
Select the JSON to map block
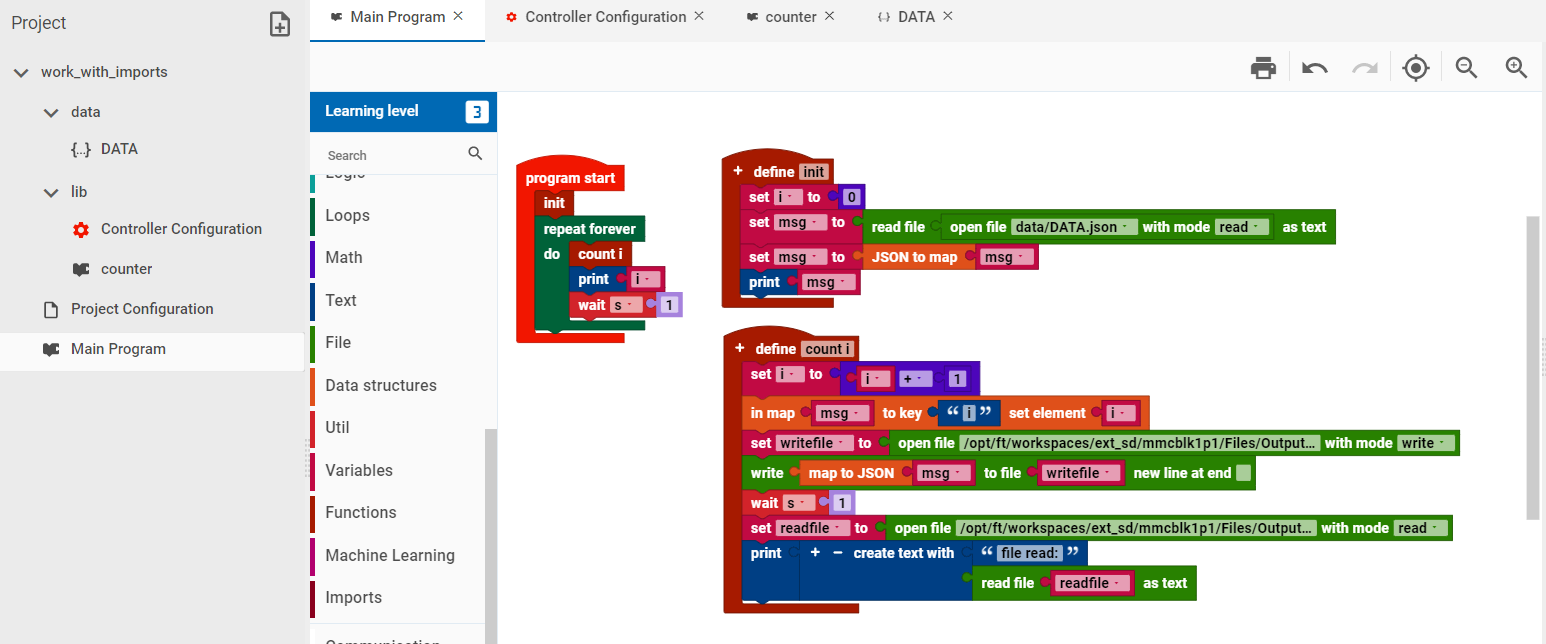915,257
